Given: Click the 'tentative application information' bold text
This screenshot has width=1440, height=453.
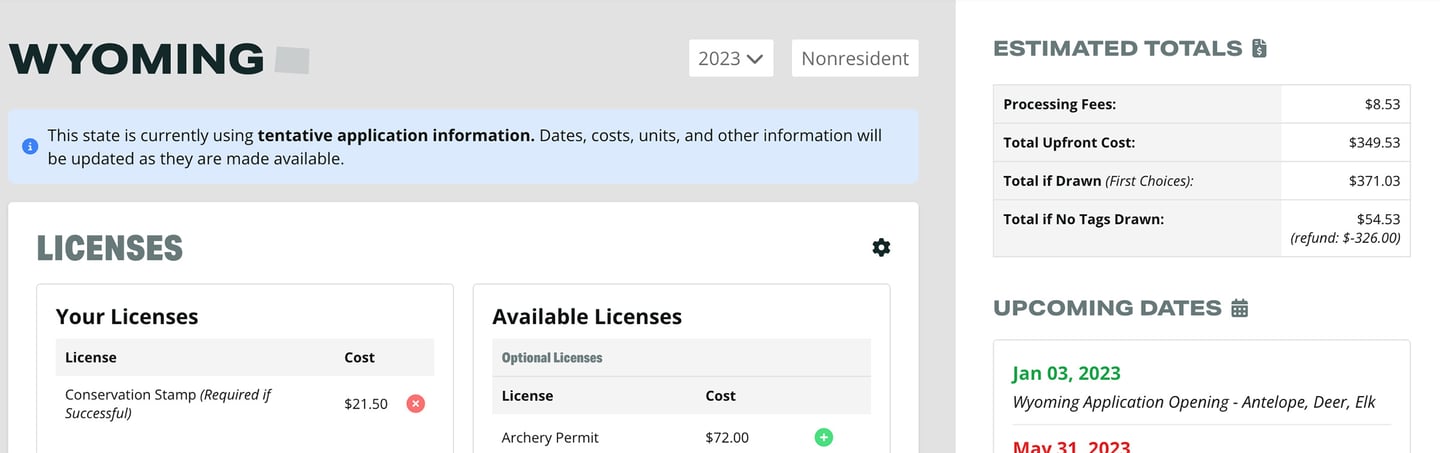Looking at the screenshot, I should pyautogui.click(x=396, y=135).
